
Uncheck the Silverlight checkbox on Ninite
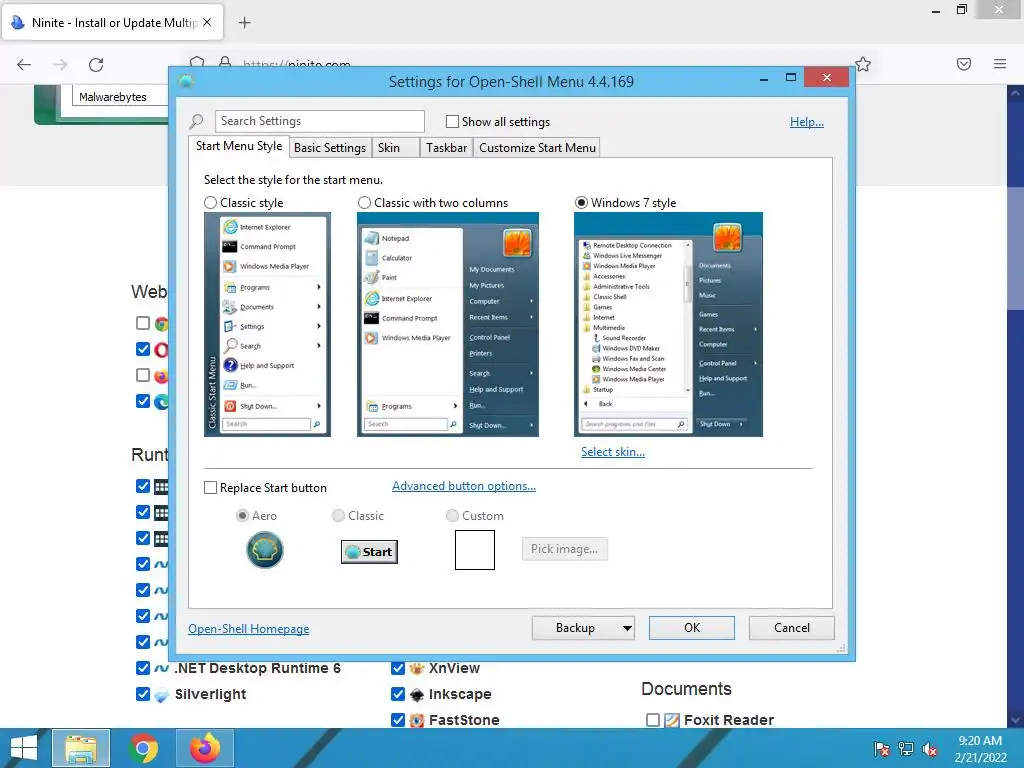click(143, 694)
